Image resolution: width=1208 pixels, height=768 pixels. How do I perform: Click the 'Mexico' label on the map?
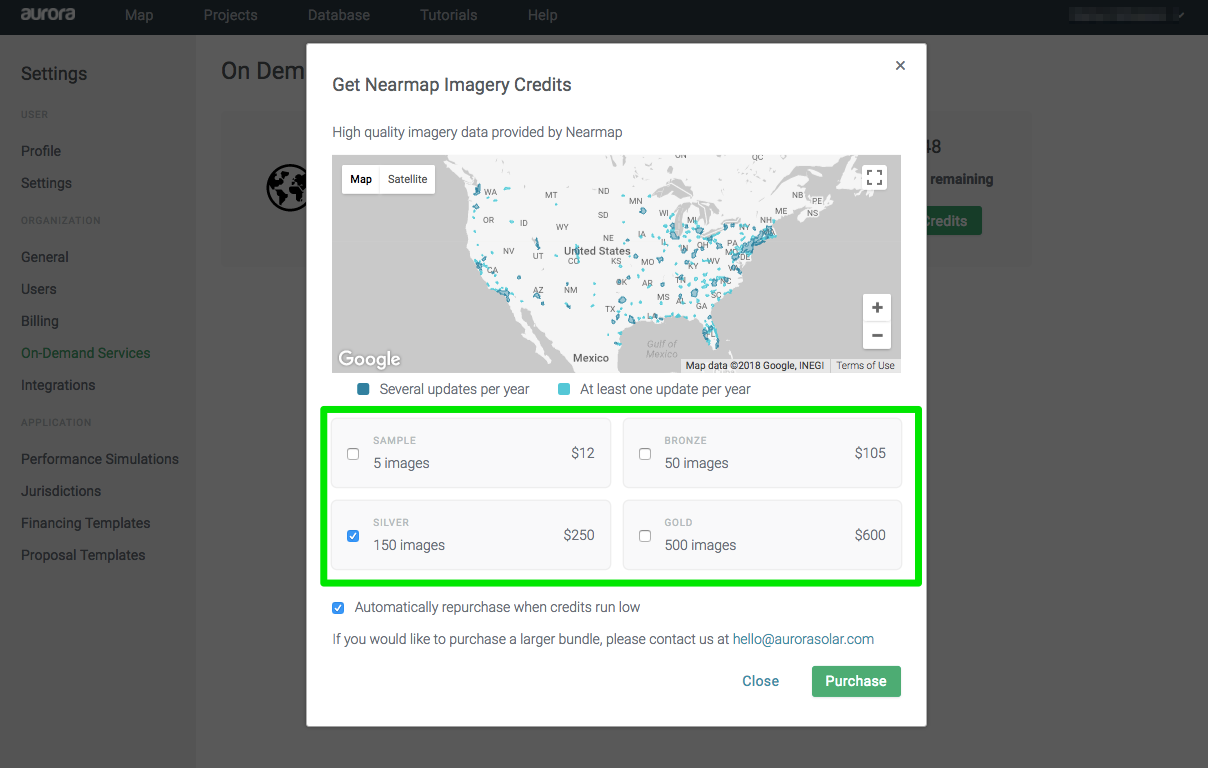(591, 358)
